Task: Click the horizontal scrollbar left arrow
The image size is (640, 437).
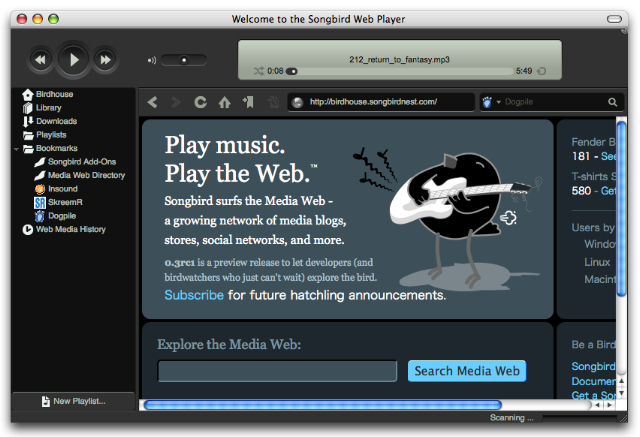Action: pos(598,405)
